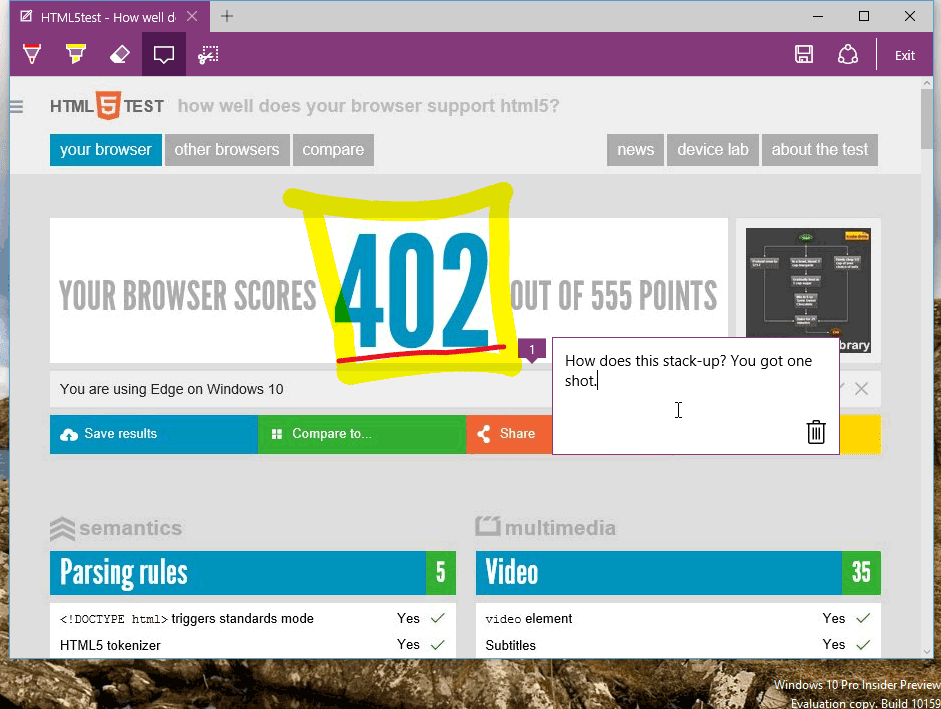
Task: Click the Video score 35
Action: coord(861,573)
